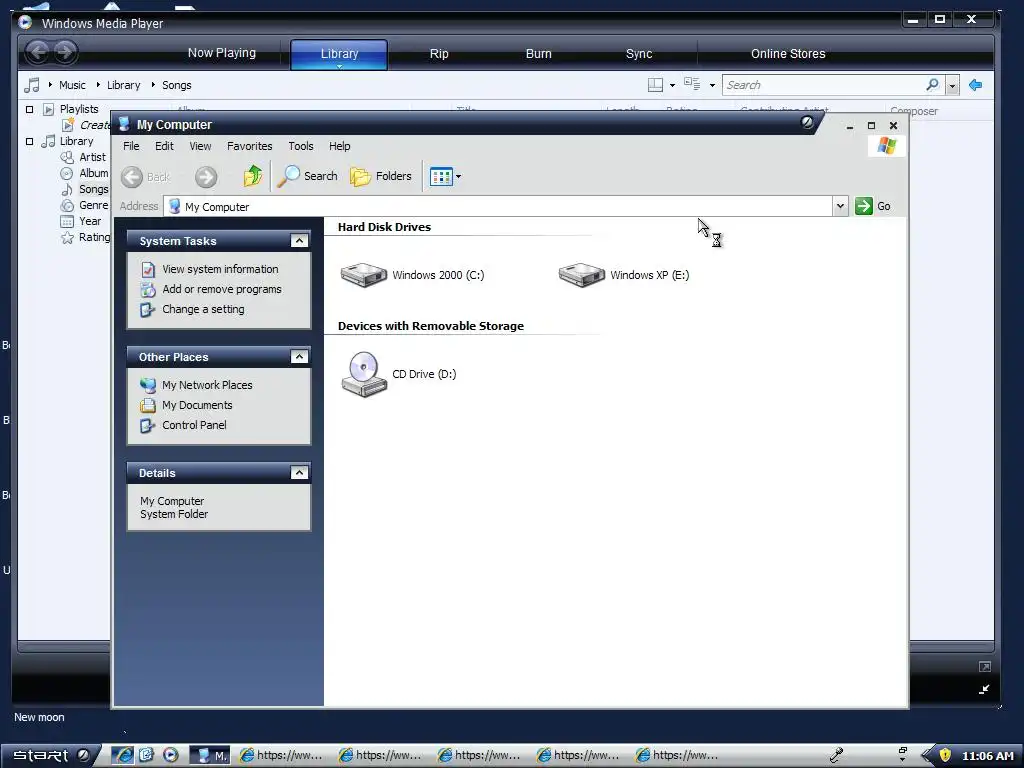This screenshot has width=1024, height=768.
Task: Click the music note icon in Media Player breadcrumb
Action: coord(31,85)
